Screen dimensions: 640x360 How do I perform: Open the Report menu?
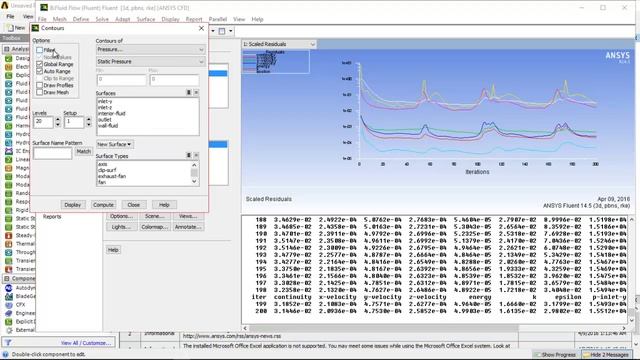point(194,19)
